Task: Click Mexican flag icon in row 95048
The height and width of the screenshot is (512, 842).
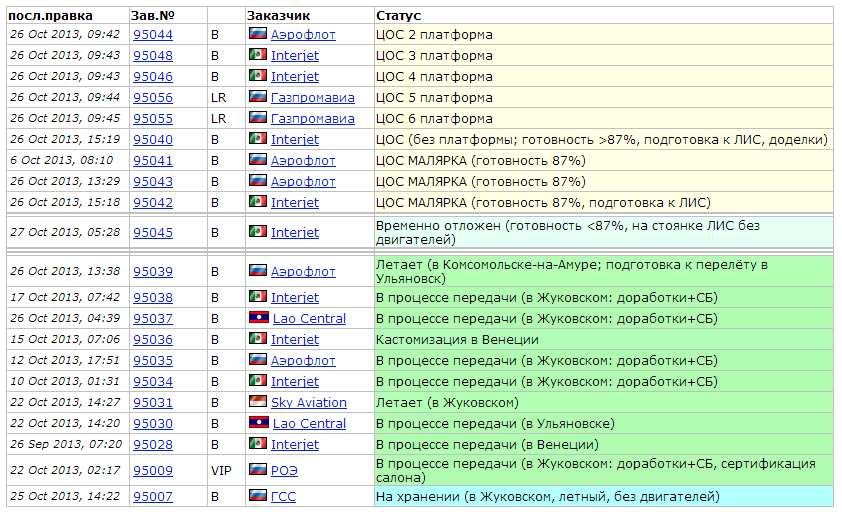Action: pos(258,54)
